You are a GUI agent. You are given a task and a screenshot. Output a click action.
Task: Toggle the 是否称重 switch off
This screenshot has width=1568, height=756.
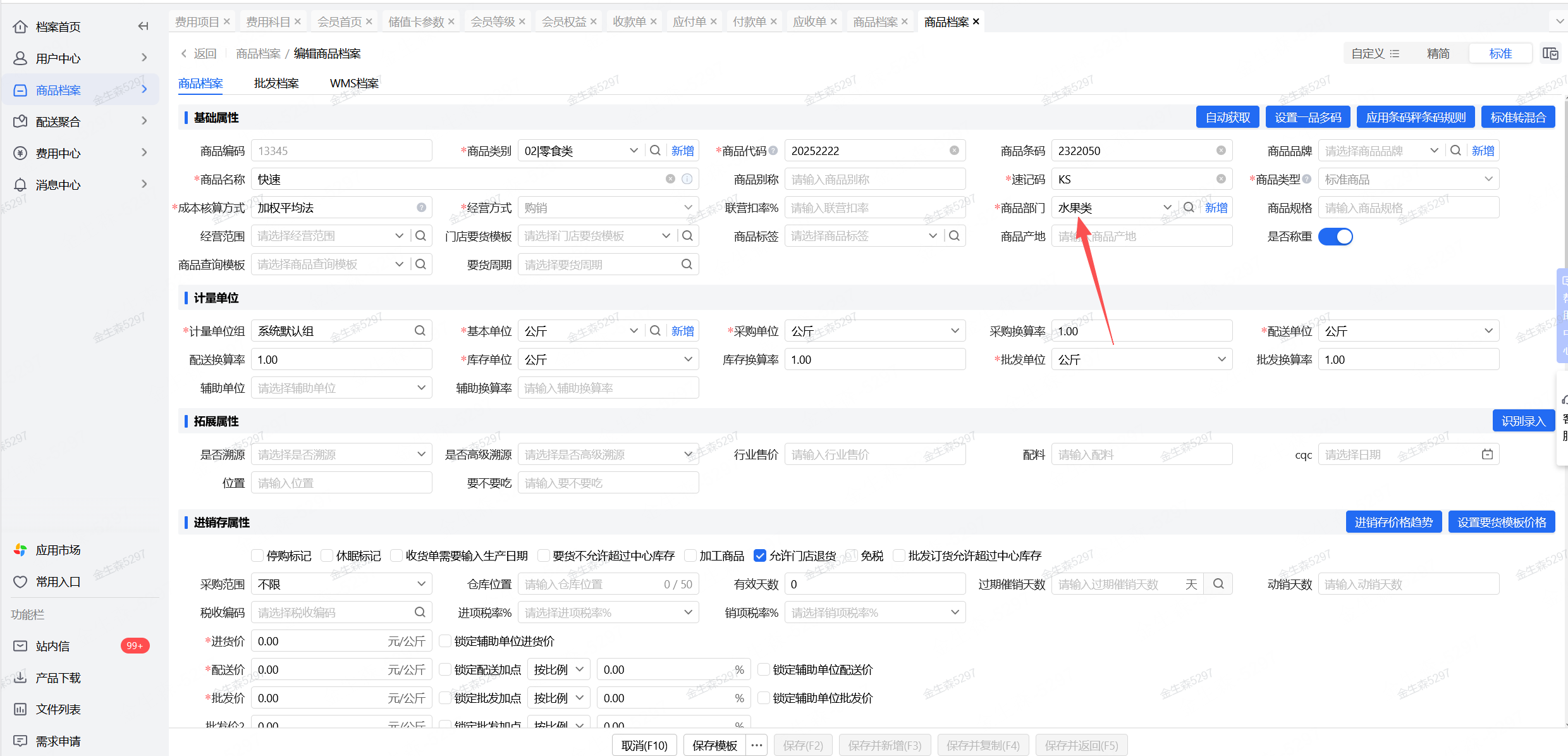click(x=1335, y=237)
